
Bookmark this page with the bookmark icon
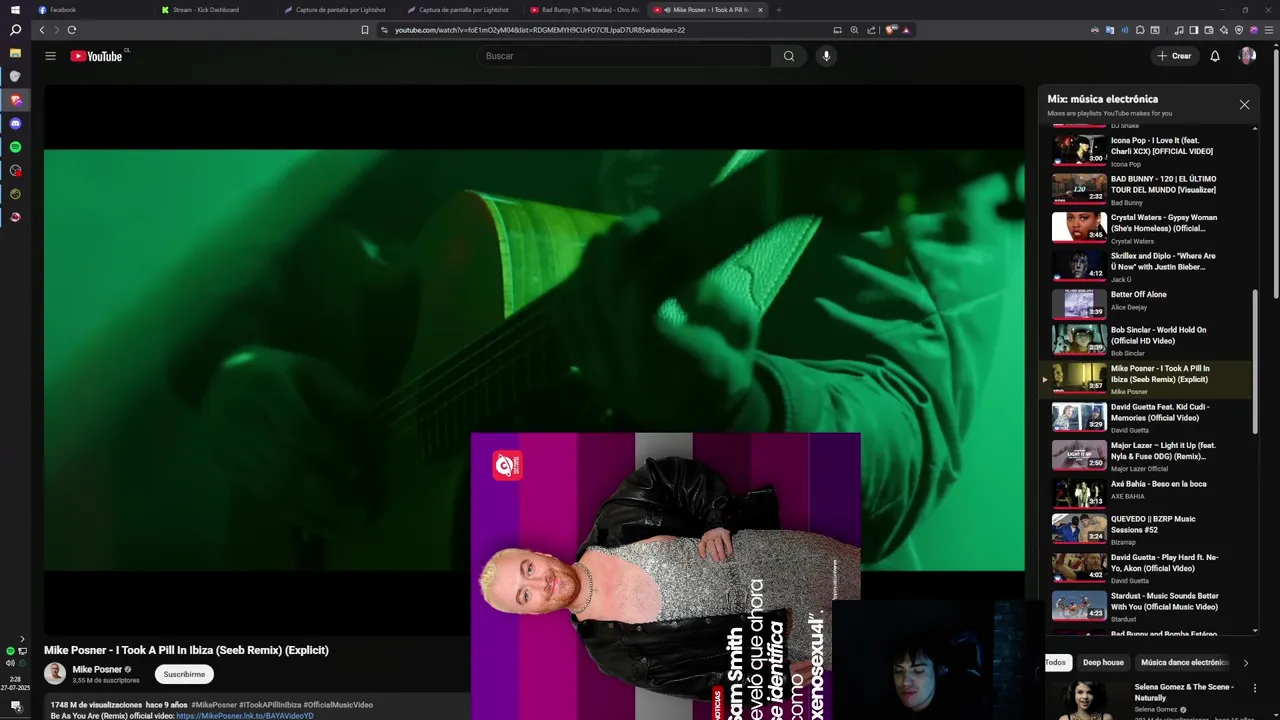click(x=365, y=30)
